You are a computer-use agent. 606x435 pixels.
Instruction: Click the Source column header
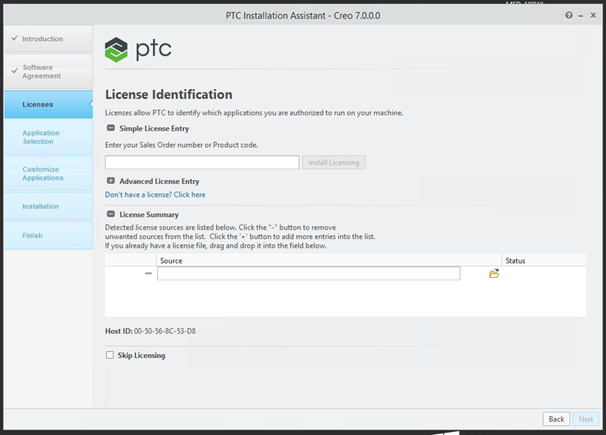pos(329,261)
